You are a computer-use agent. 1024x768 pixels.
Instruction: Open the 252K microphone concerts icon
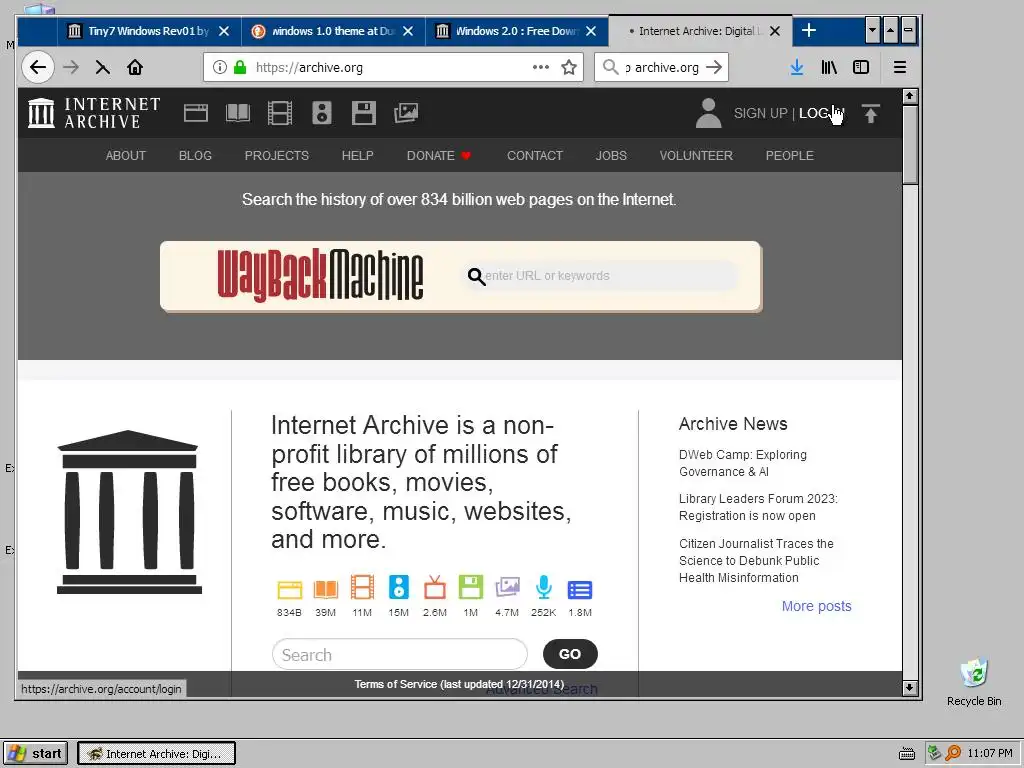pyautogui.click(x=543, y=587)
